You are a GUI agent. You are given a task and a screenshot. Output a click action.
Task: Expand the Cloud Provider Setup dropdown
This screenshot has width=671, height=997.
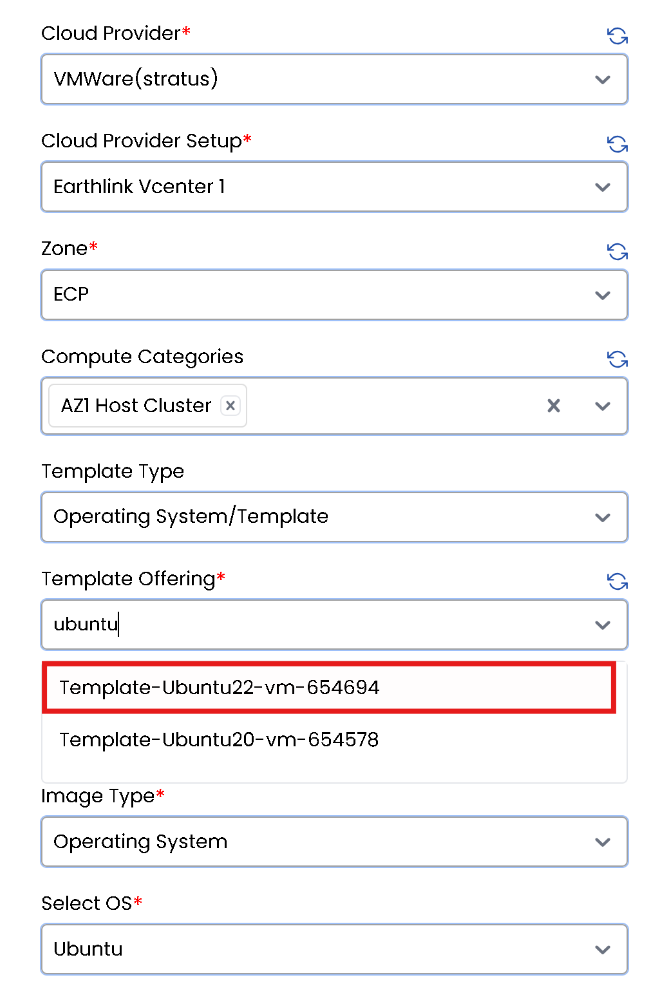[x=602, y=187]
